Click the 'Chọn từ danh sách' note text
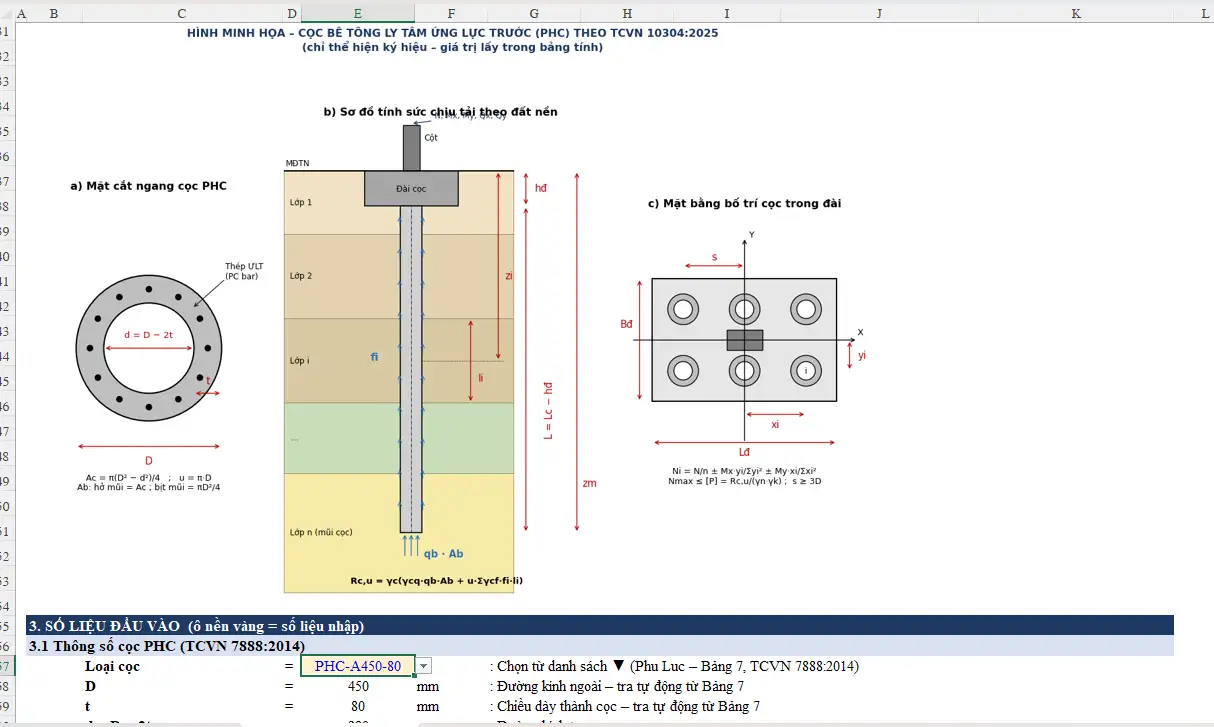Viewport: 1214px width, 727px height. point(674,666)
